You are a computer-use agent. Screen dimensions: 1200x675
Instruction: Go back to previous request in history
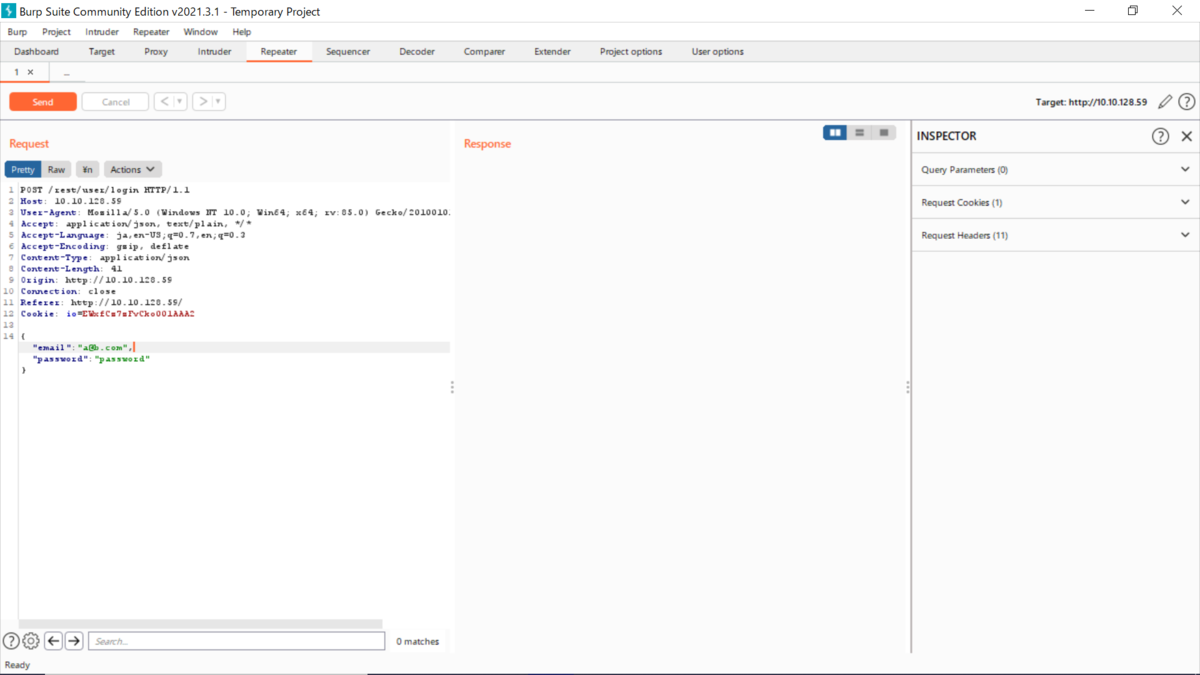coord(163,101)
